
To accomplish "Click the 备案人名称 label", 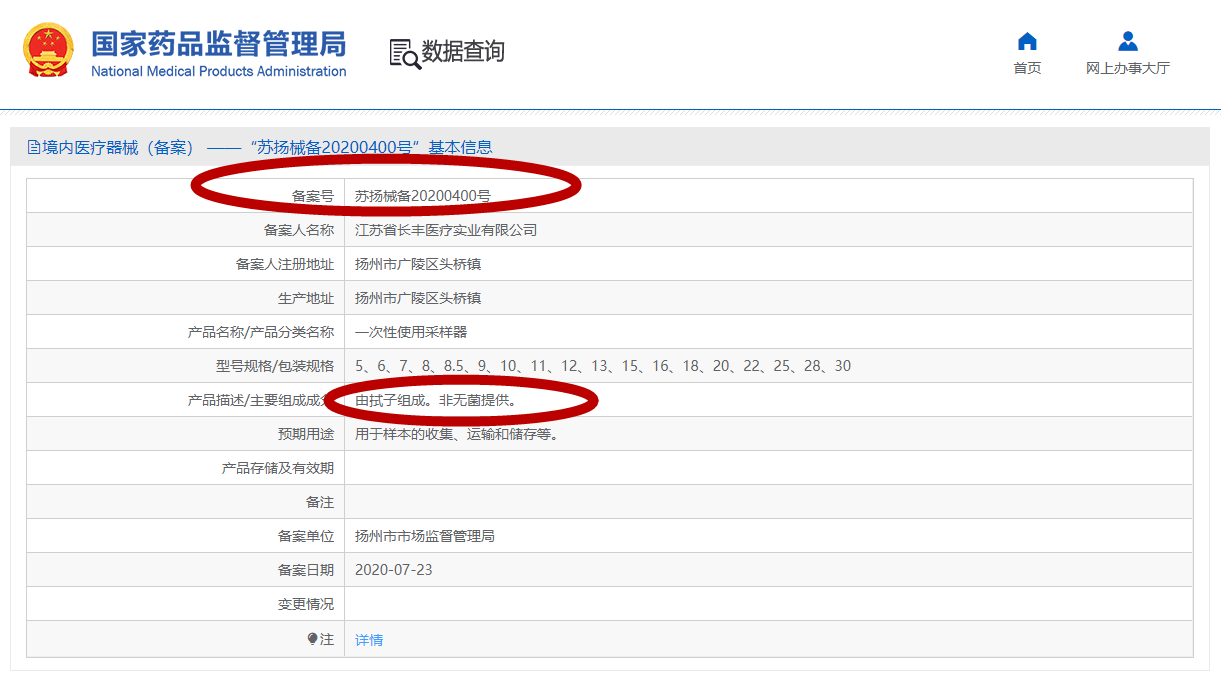I will coord(299,230).
